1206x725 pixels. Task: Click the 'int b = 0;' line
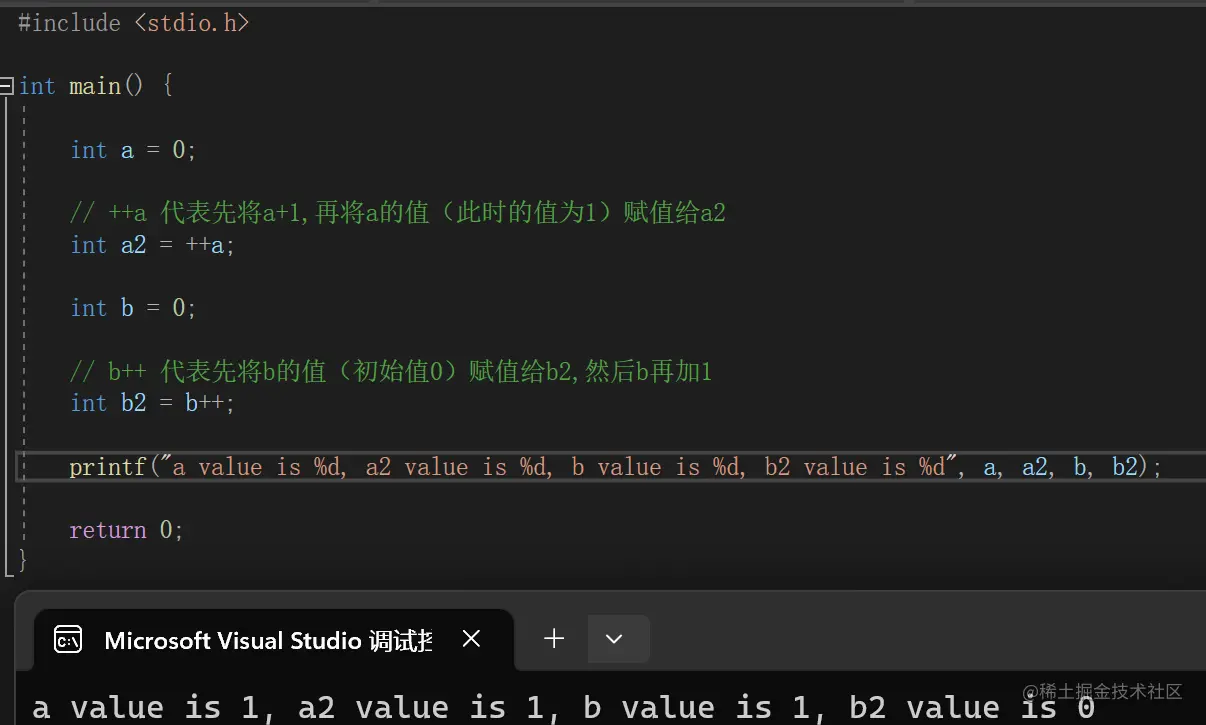pos(133,308)
